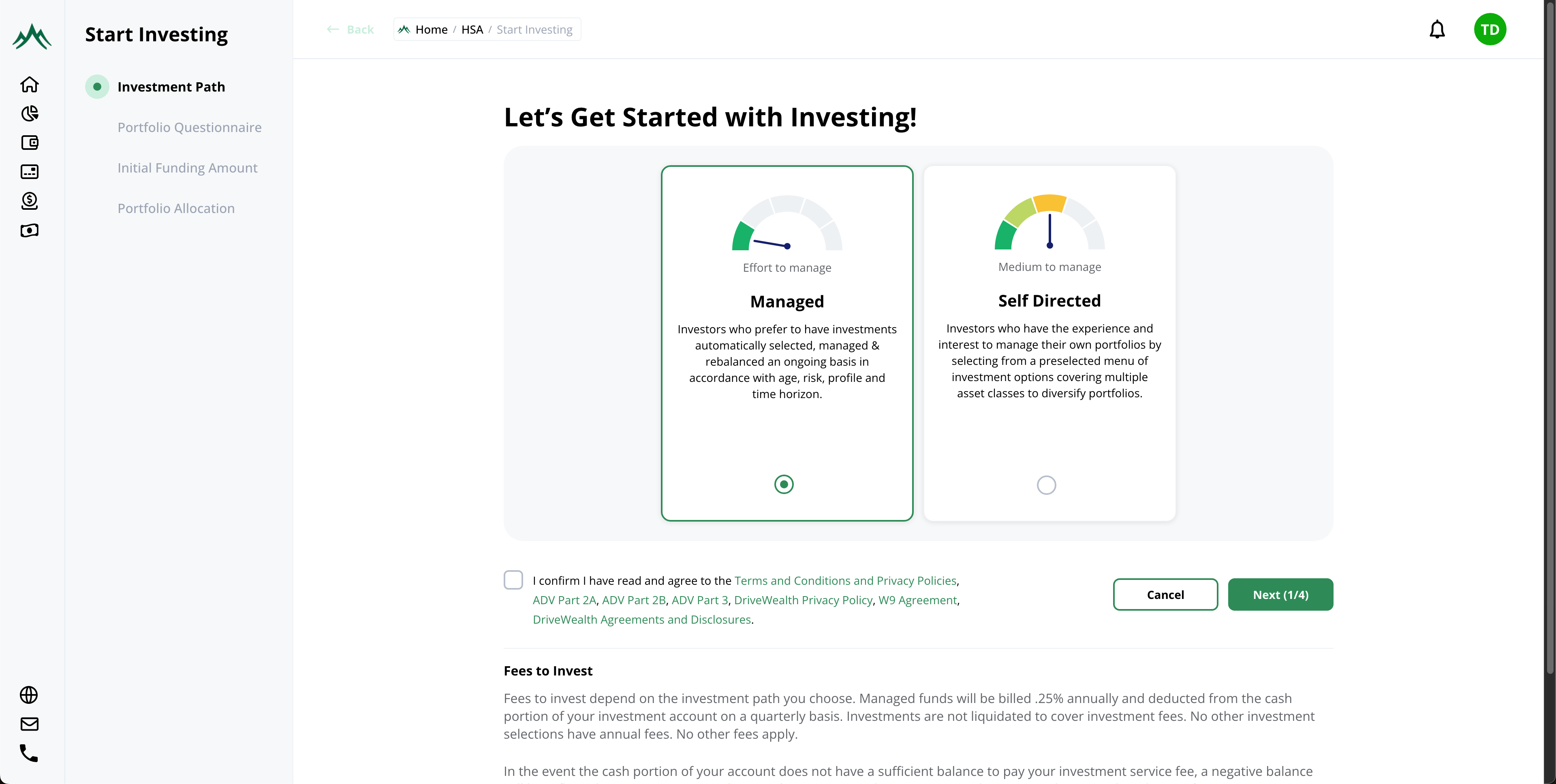This screenshot has width=1556, height=784.
Task: Click the Portfolio Questionnaire step
Action: click(189, 127)
